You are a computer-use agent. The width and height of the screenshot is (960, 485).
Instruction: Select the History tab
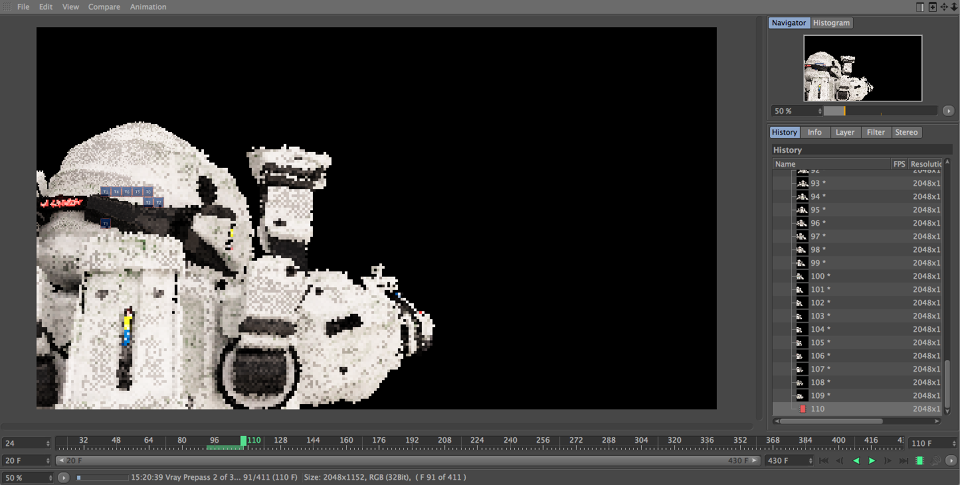click(784, 132)
